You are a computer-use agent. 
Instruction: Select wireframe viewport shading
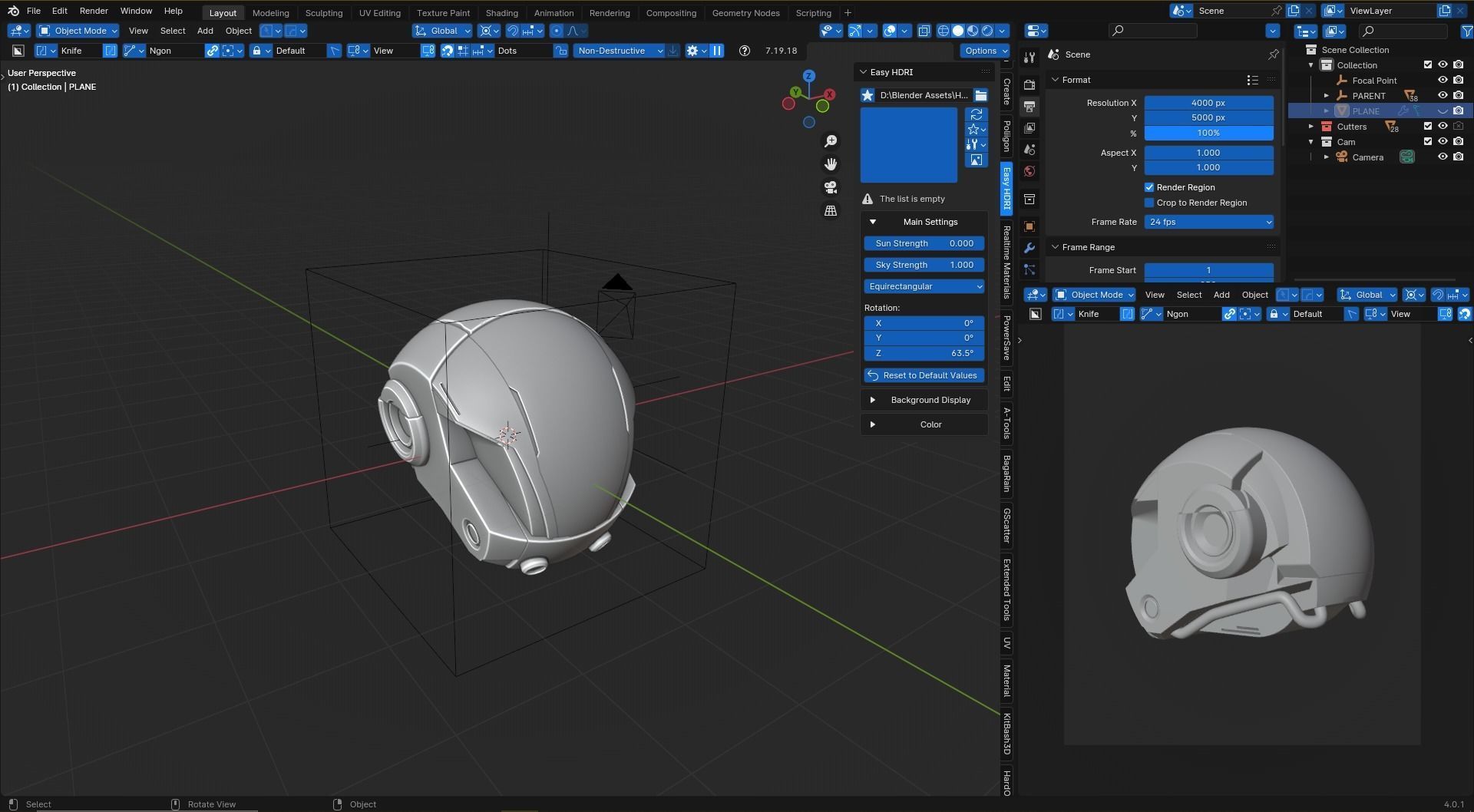[944, 31]
